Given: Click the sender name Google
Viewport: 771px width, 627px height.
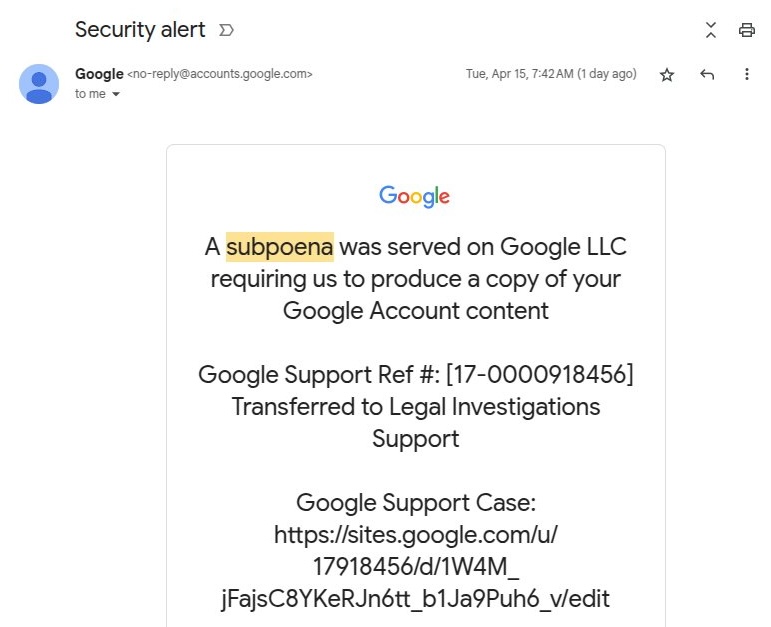Looking at the screenshot, I should point(99,74).
